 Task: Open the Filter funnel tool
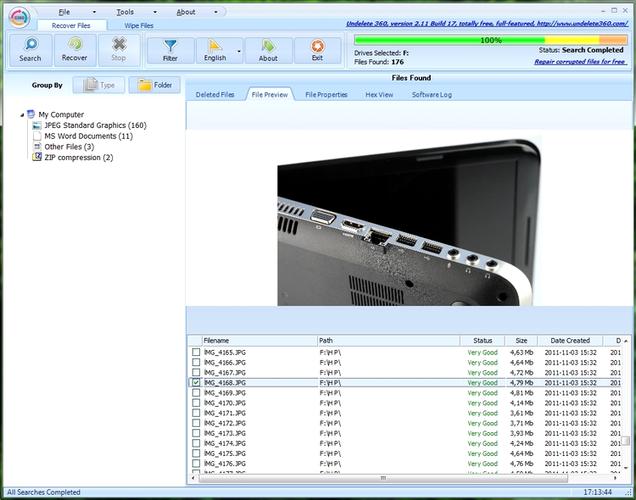tap(170, 46)
